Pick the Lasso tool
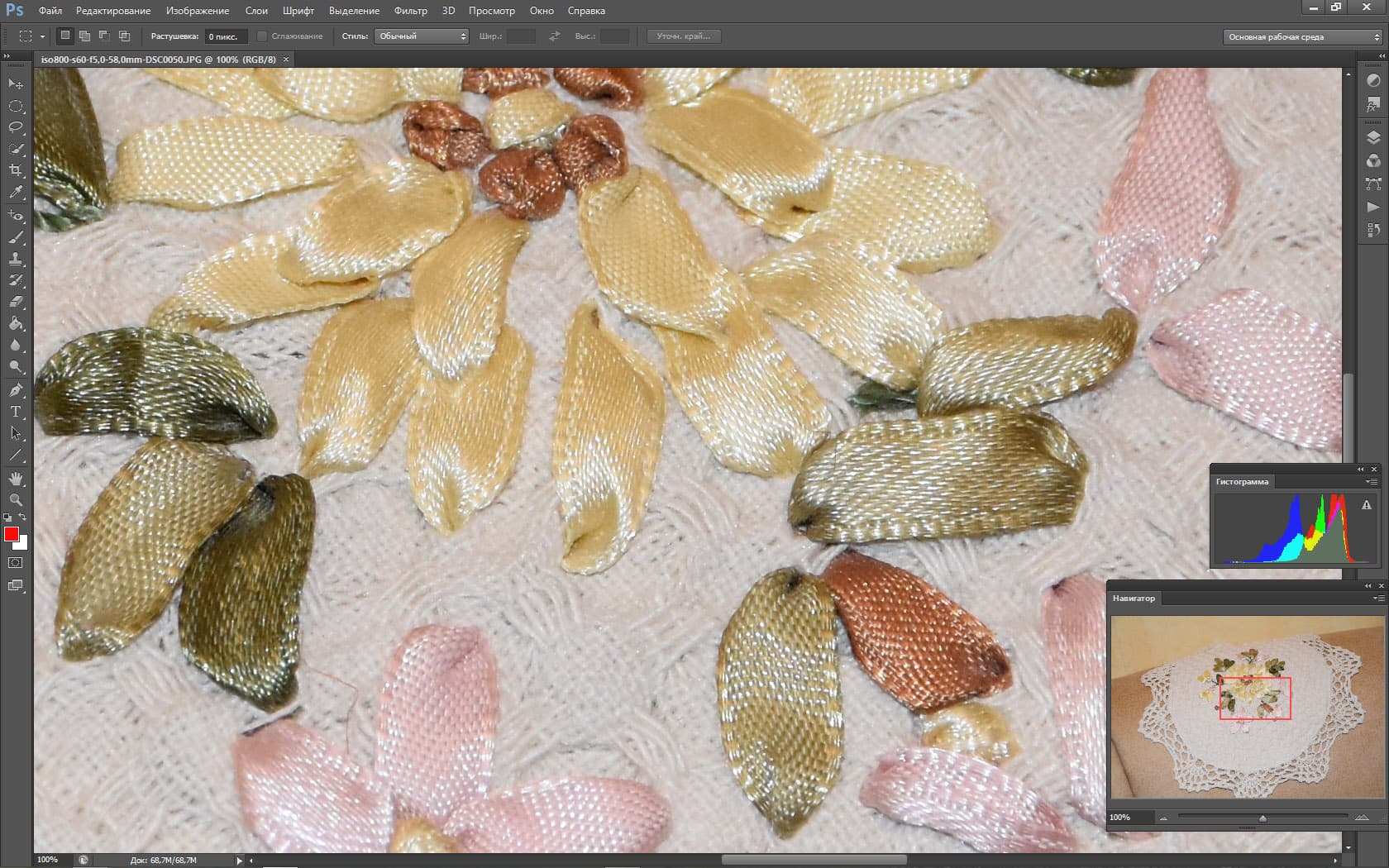This screenshot has width=1389, height=868. [16, 127]
